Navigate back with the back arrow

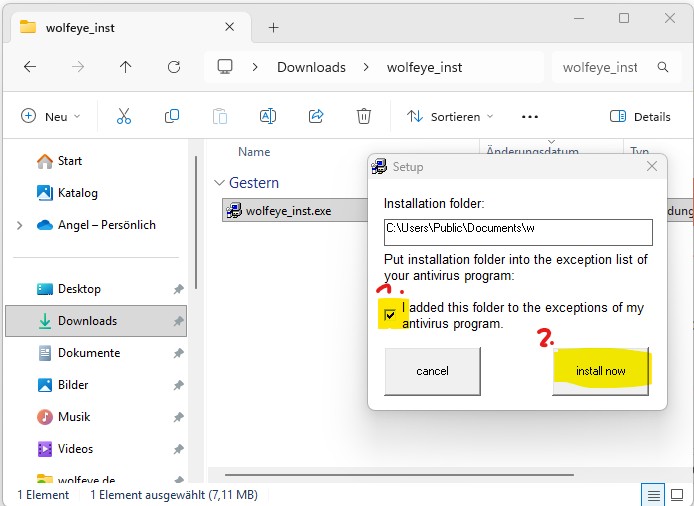pyautogui.click(x=30, y=67)
